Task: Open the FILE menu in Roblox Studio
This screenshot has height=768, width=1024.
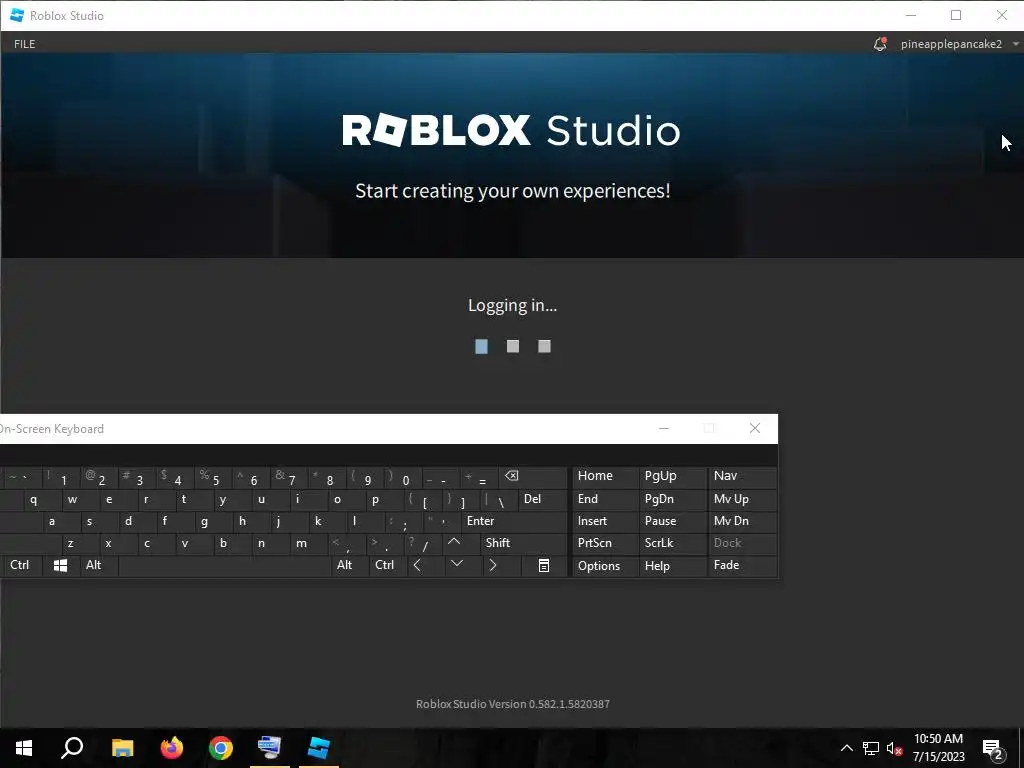Action: pos(25,44)
